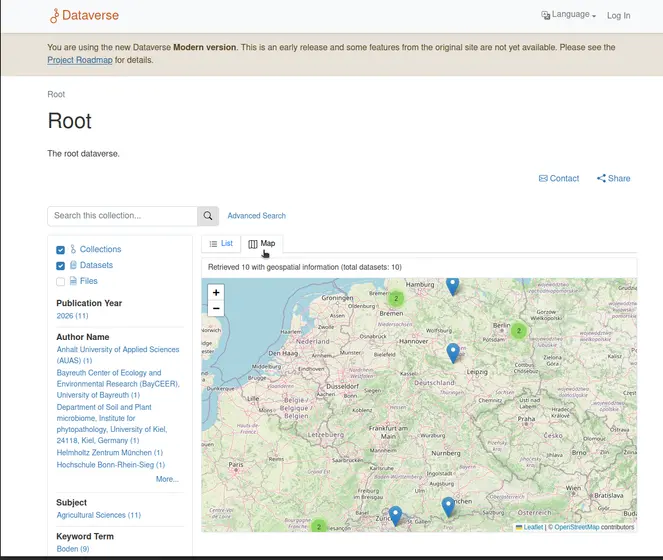Image resolution: width=663 pixels, height=560 pixels.
Task: Click the green cluster marker near Bremen
Action: coord(396,299)
